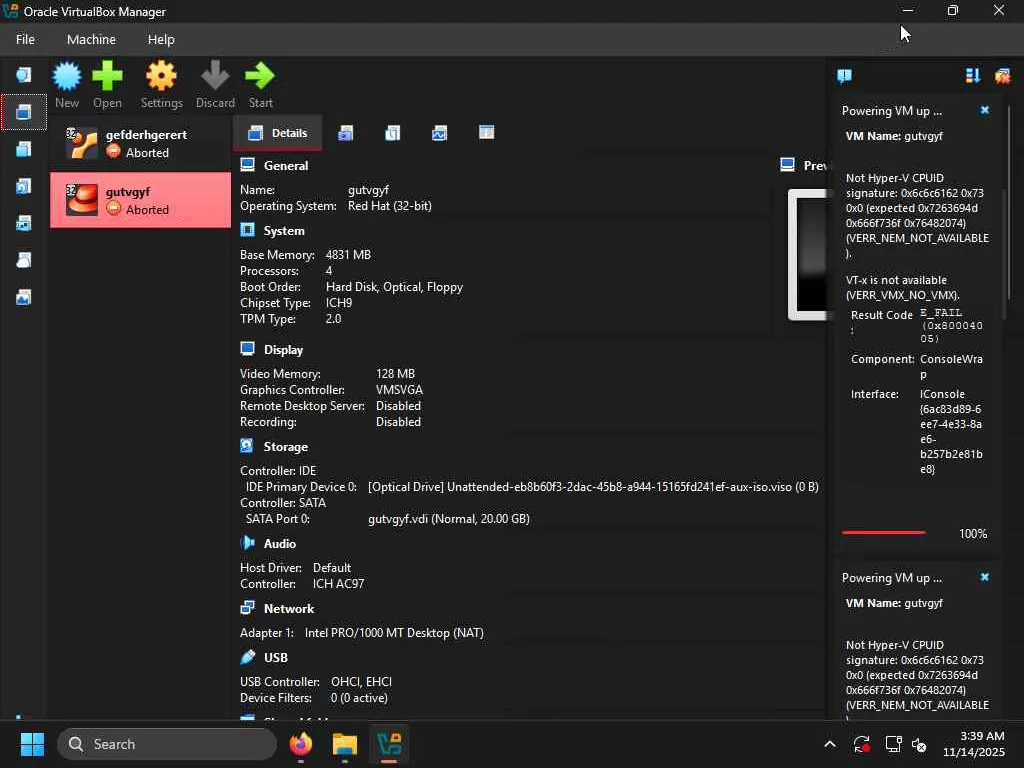The width and height of the screenshot is (1024, 768).
Task: Toggle notification sort order icon
Action: coord(972,76)
